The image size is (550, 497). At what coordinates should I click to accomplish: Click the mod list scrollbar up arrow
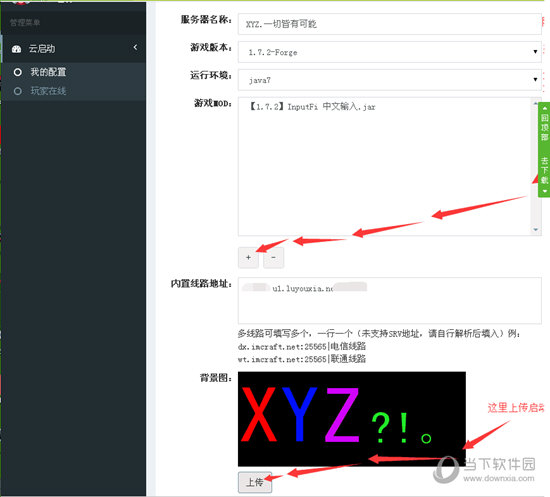[x=536, y=103]
